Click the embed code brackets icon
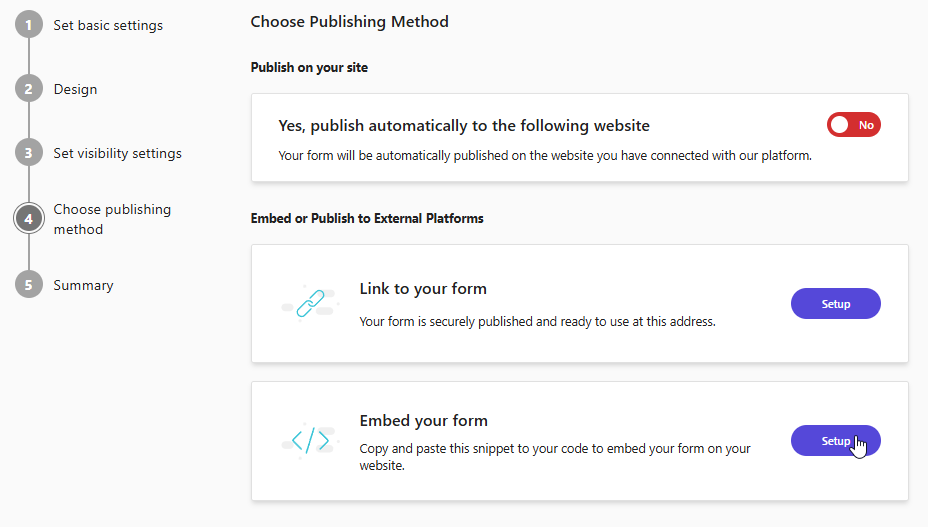Screen dimensions: 928x527 coord(309,440)
